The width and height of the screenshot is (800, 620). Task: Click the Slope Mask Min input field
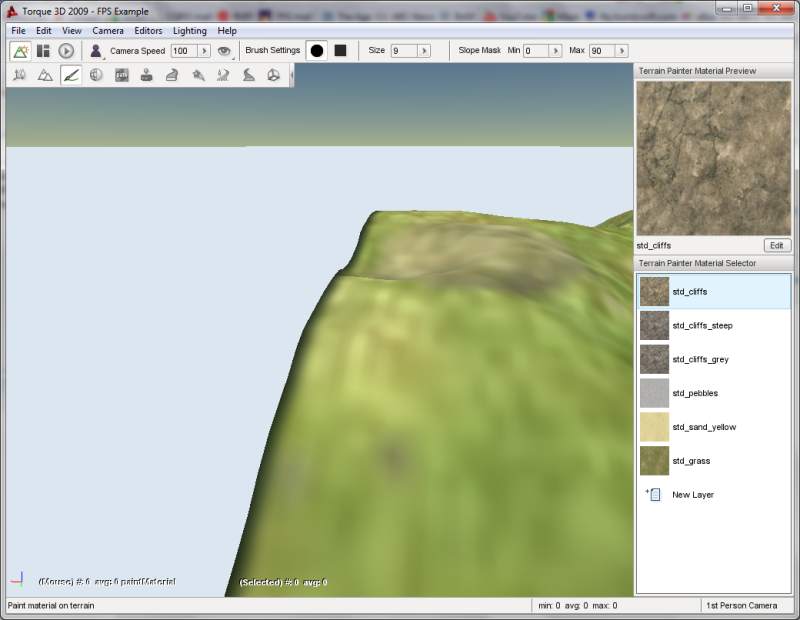tap(534, 51)
